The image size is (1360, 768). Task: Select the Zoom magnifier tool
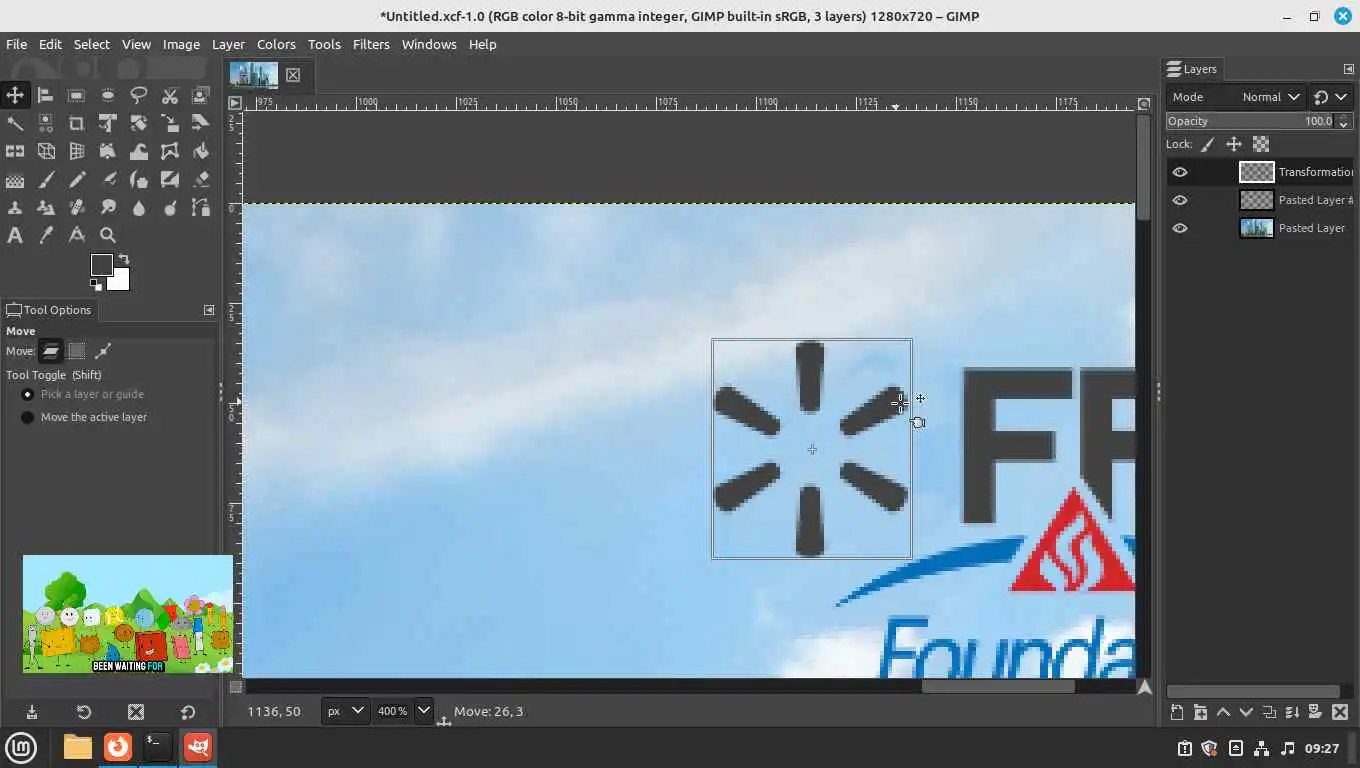(x=107, y=236)
